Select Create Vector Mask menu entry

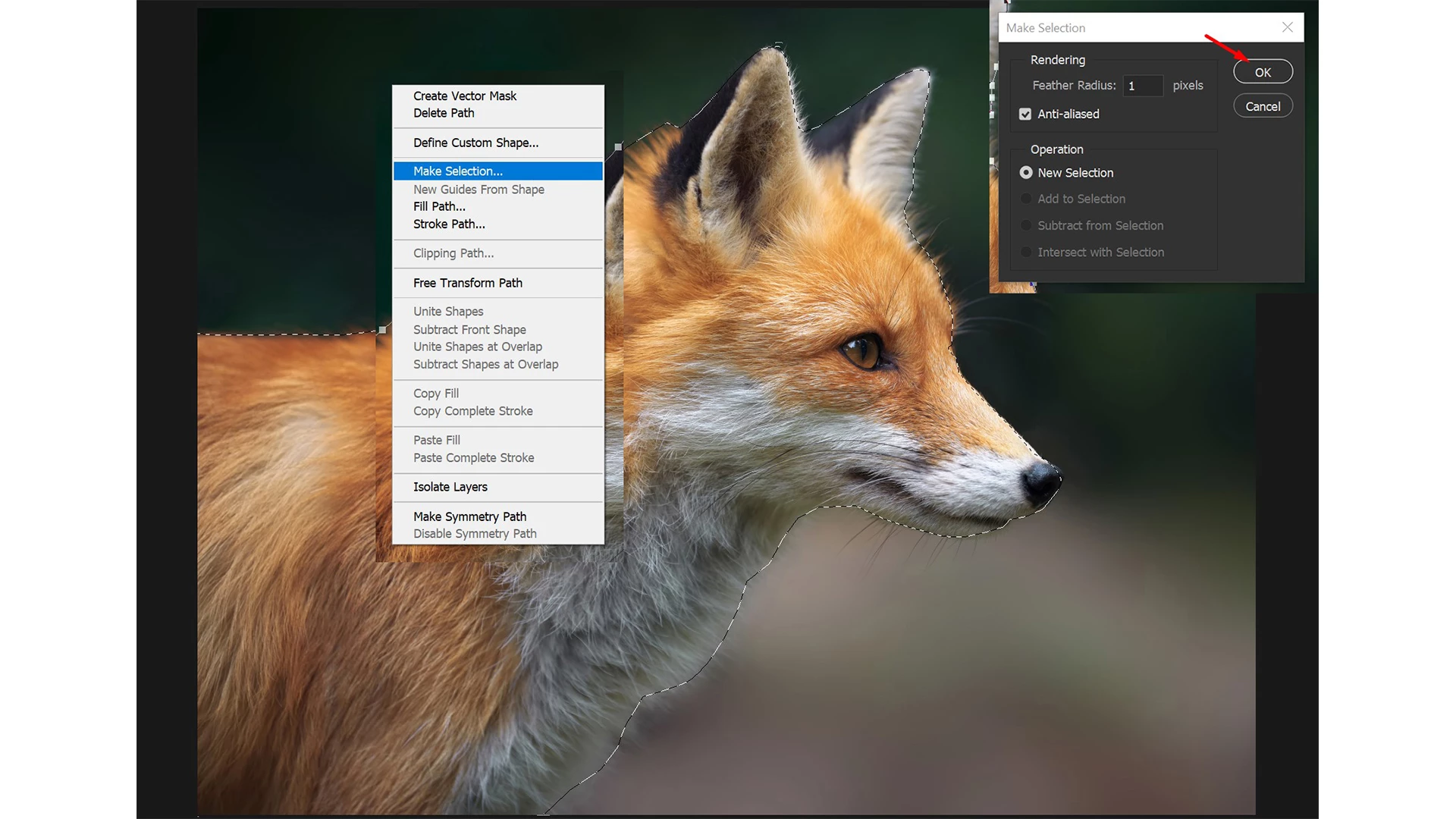click(465, 96)
